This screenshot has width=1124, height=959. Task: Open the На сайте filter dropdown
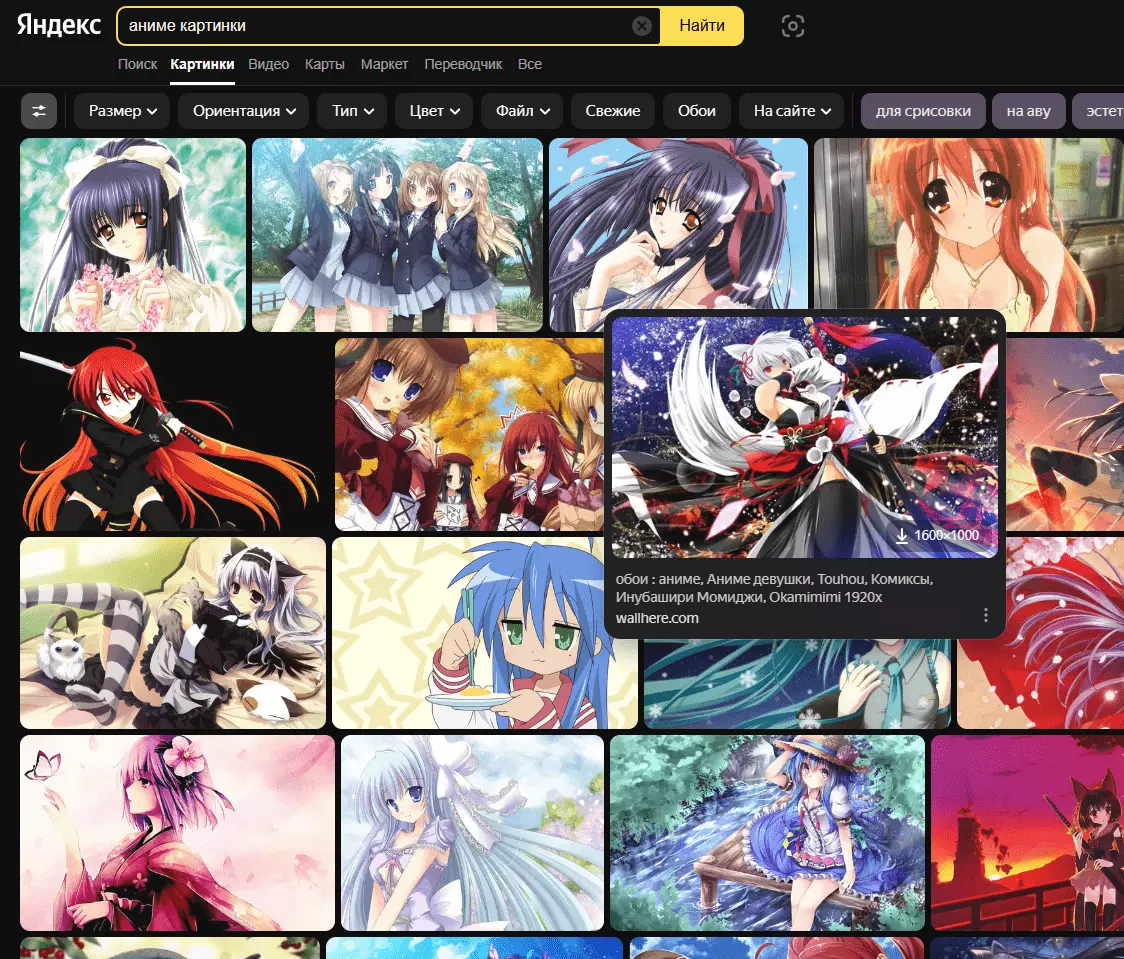pos(791,111)
